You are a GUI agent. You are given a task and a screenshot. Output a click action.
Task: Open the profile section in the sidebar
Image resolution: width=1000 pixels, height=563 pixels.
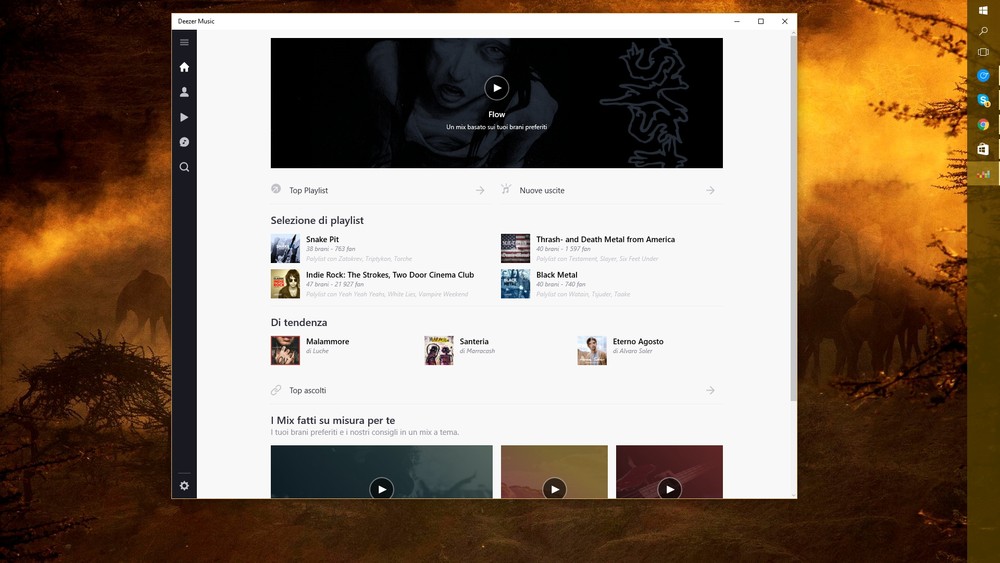pos(184,92)
